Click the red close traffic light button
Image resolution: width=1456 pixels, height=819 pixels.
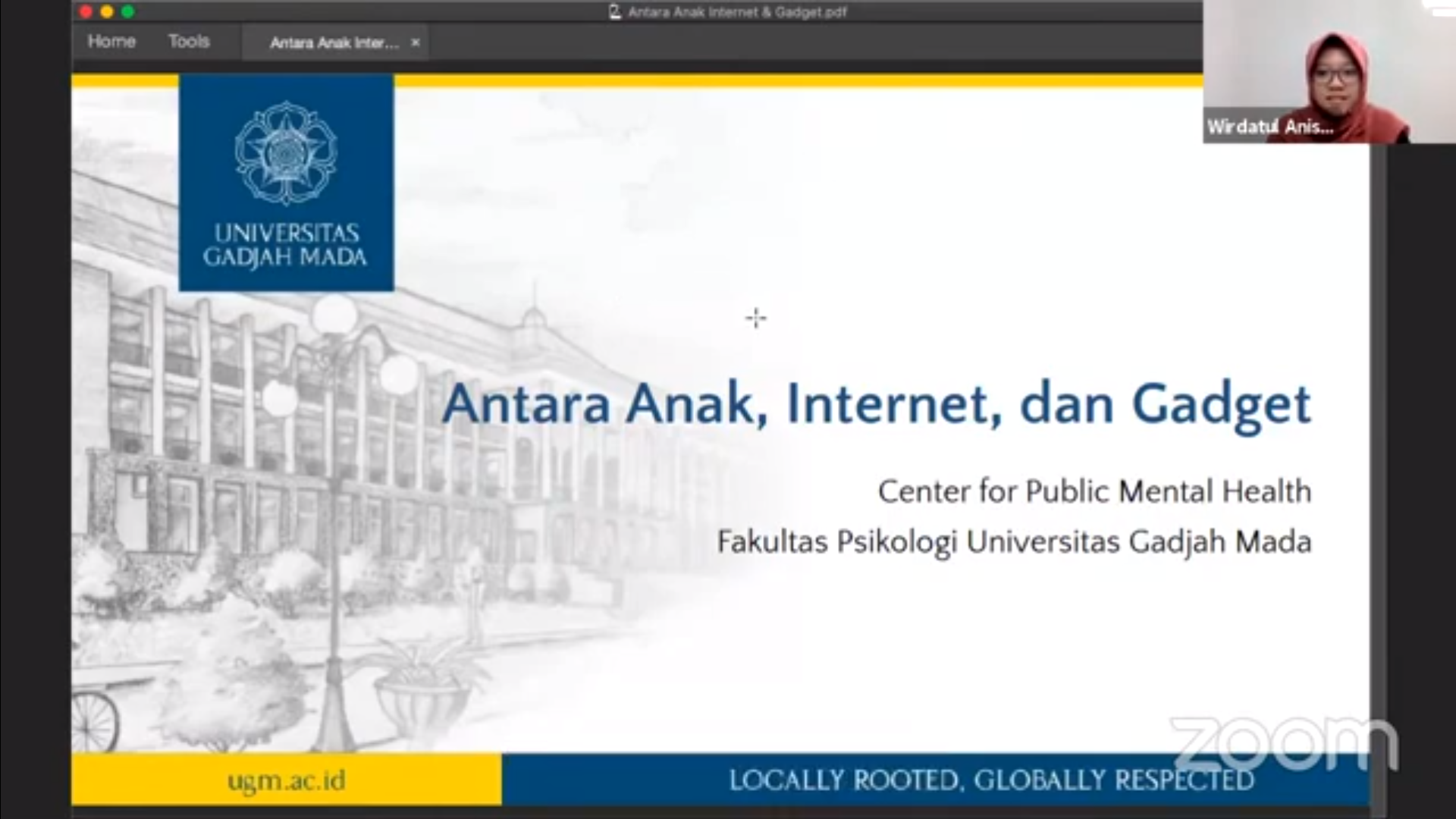85,11
